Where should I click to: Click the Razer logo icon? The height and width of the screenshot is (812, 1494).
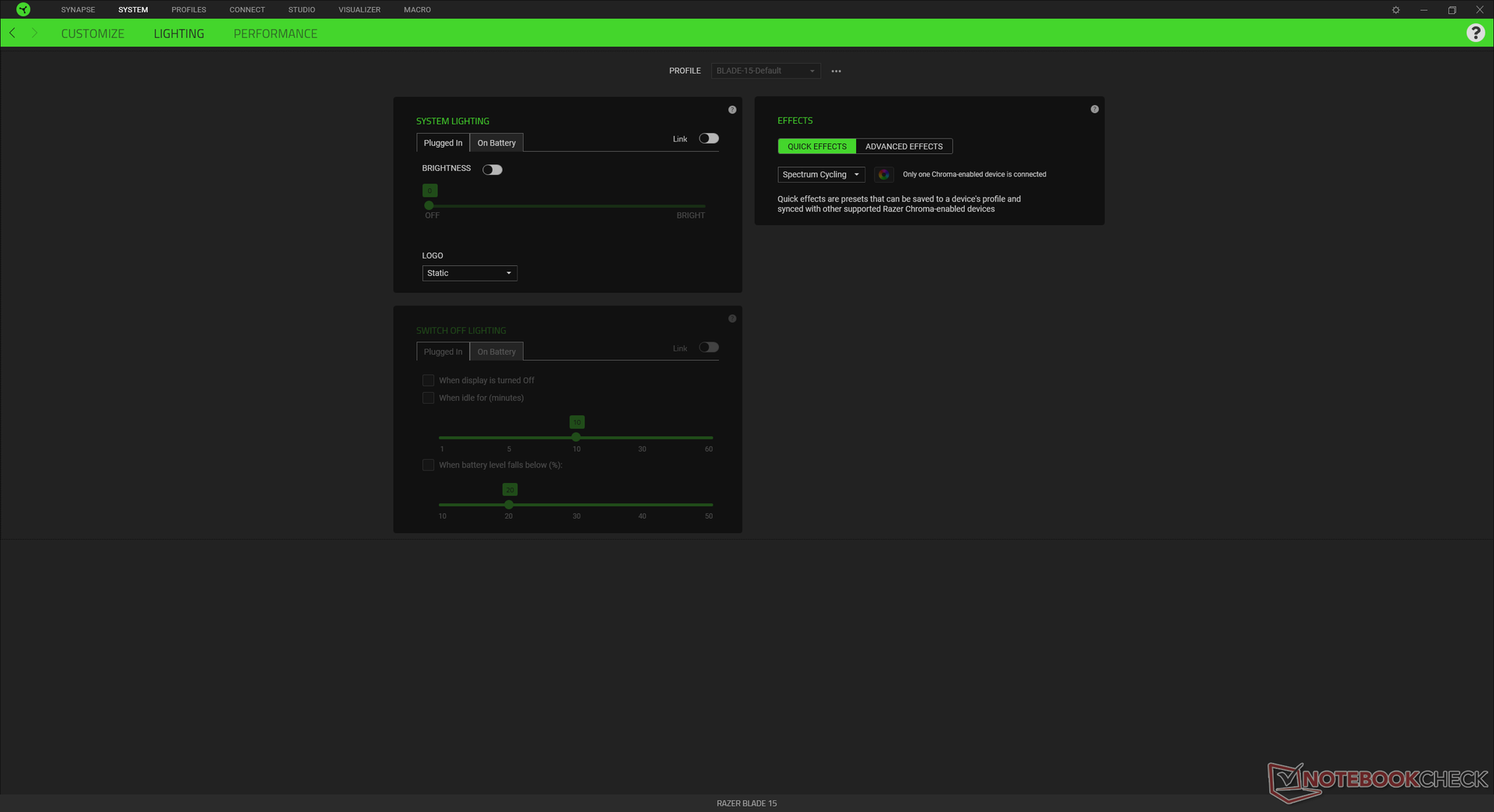[23, 9]
